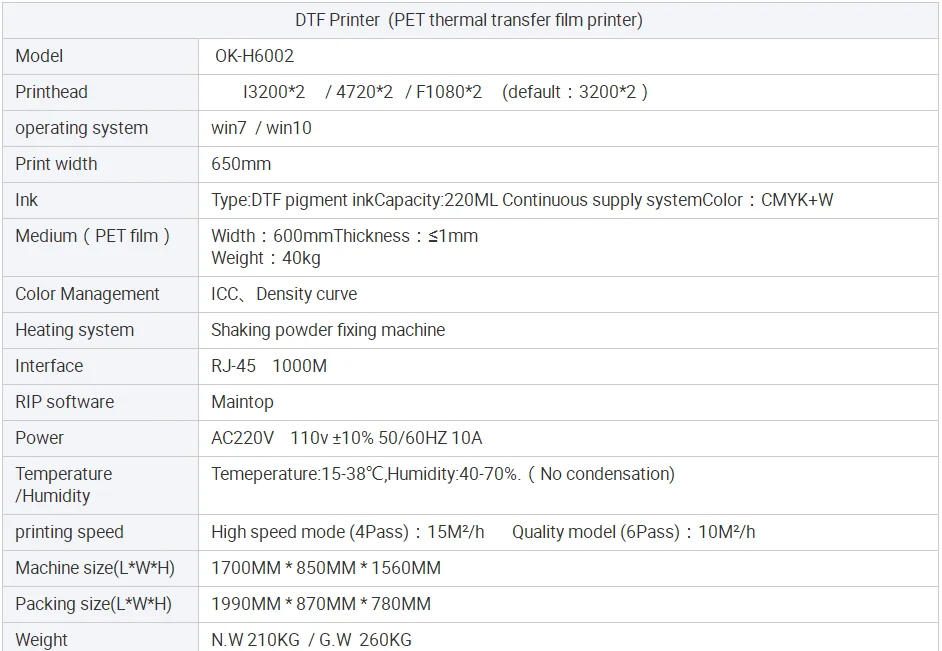Image resolution: width=942 pixels, height=651 pixels.
Task: Select the Shaking powder fixing machine text
Action: [328, 330]
